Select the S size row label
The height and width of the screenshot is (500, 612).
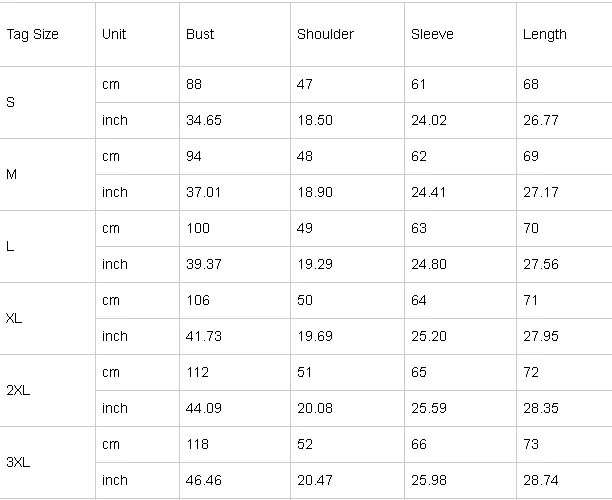click(x=11, y=102)
